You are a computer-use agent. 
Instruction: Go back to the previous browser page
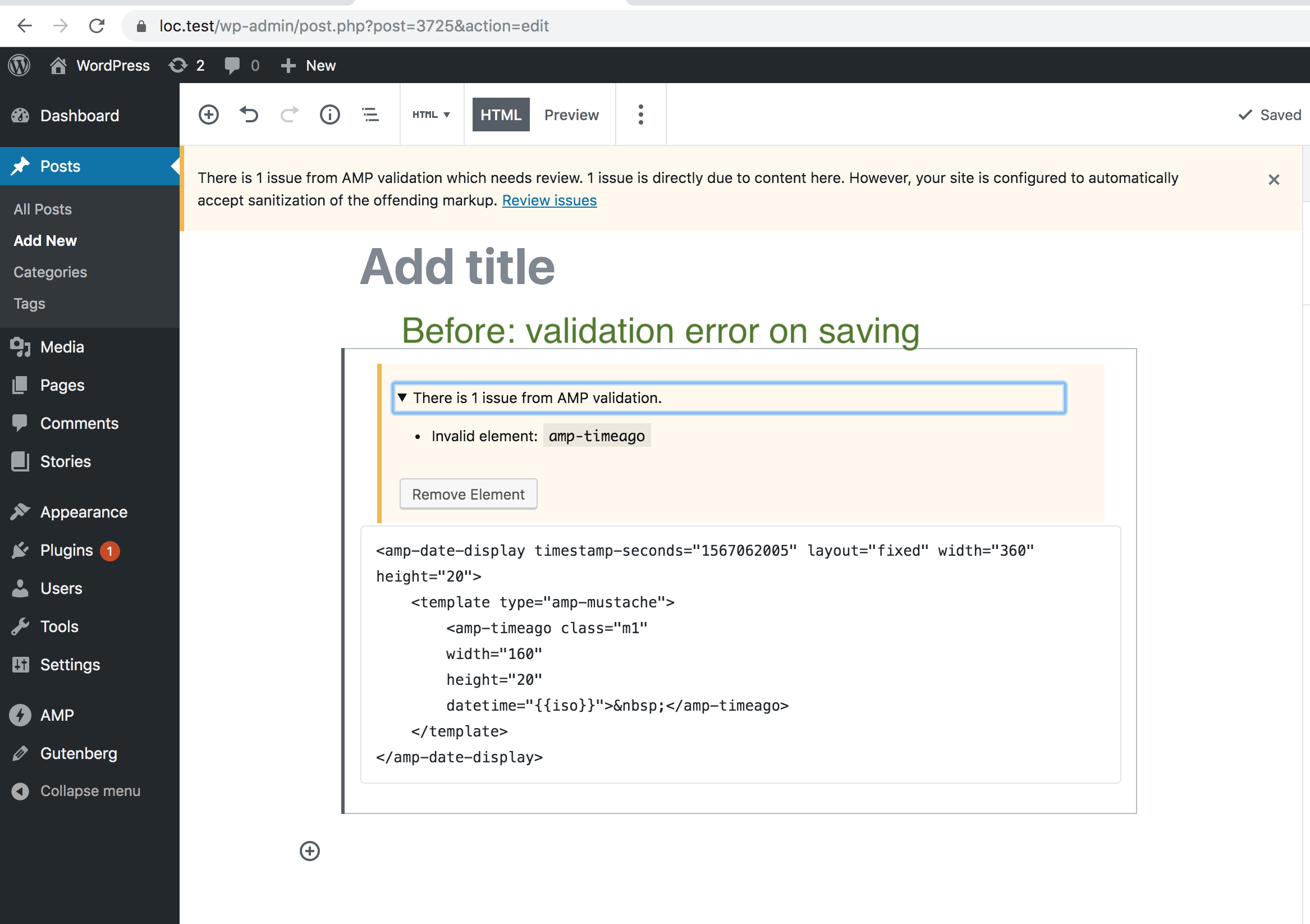25,26
